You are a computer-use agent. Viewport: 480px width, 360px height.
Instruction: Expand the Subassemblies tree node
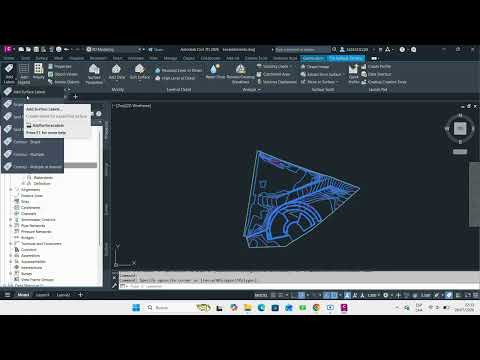11,262
